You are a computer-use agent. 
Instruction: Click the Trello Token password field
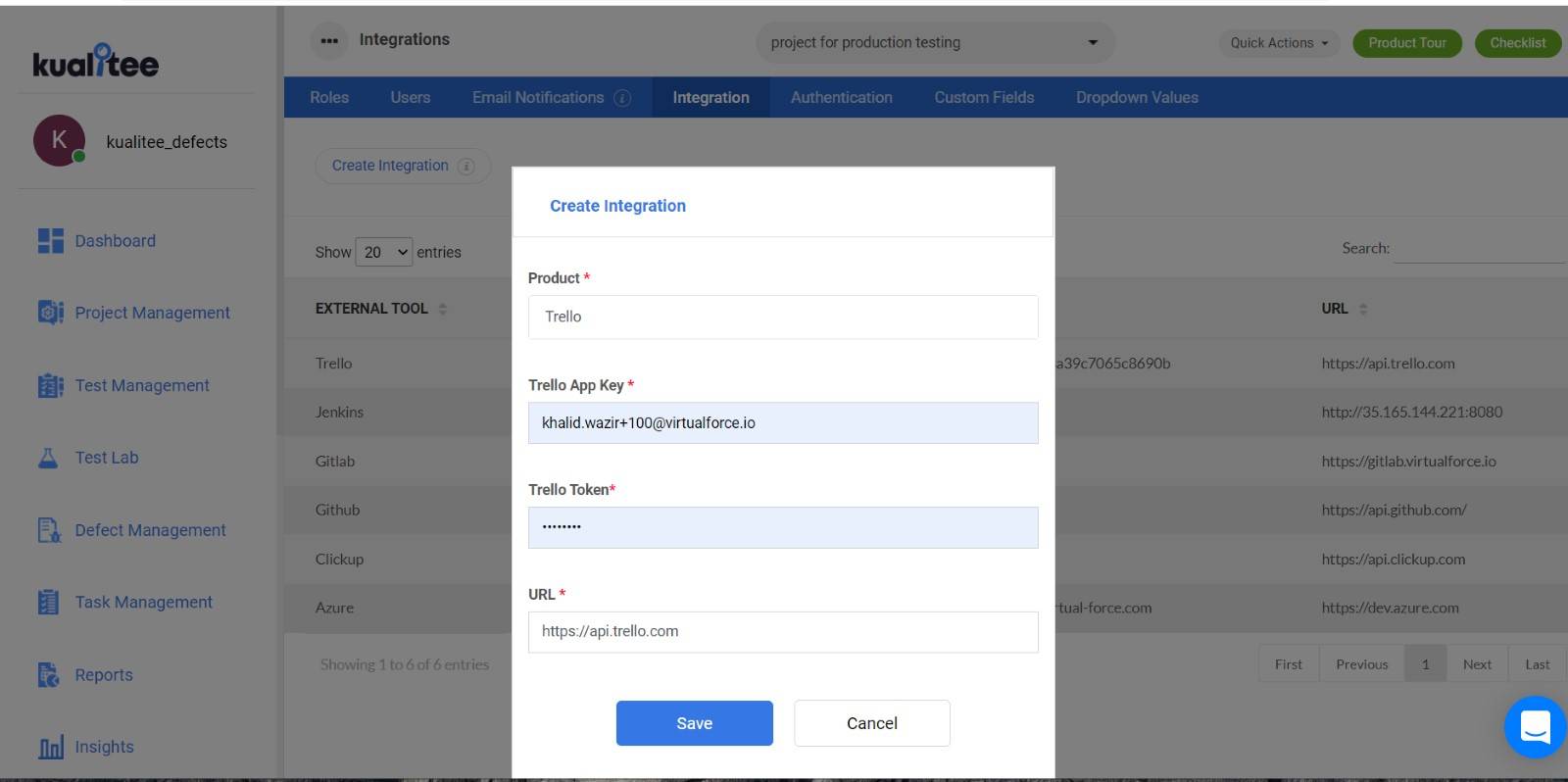pos(783,527)
